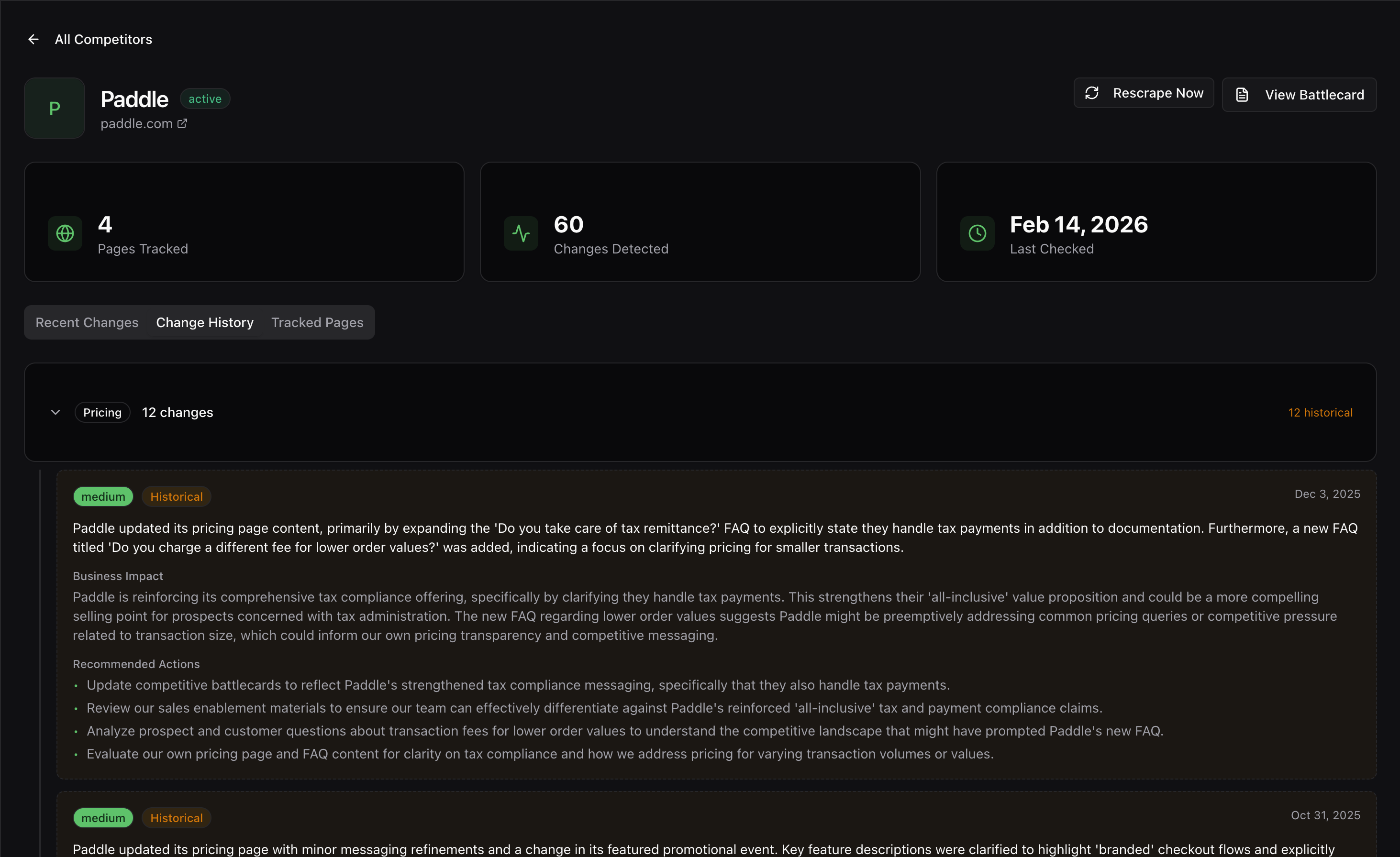Click the paddle.com website link
Viewport: 1400px width, 857px height.
coord(136,123)
